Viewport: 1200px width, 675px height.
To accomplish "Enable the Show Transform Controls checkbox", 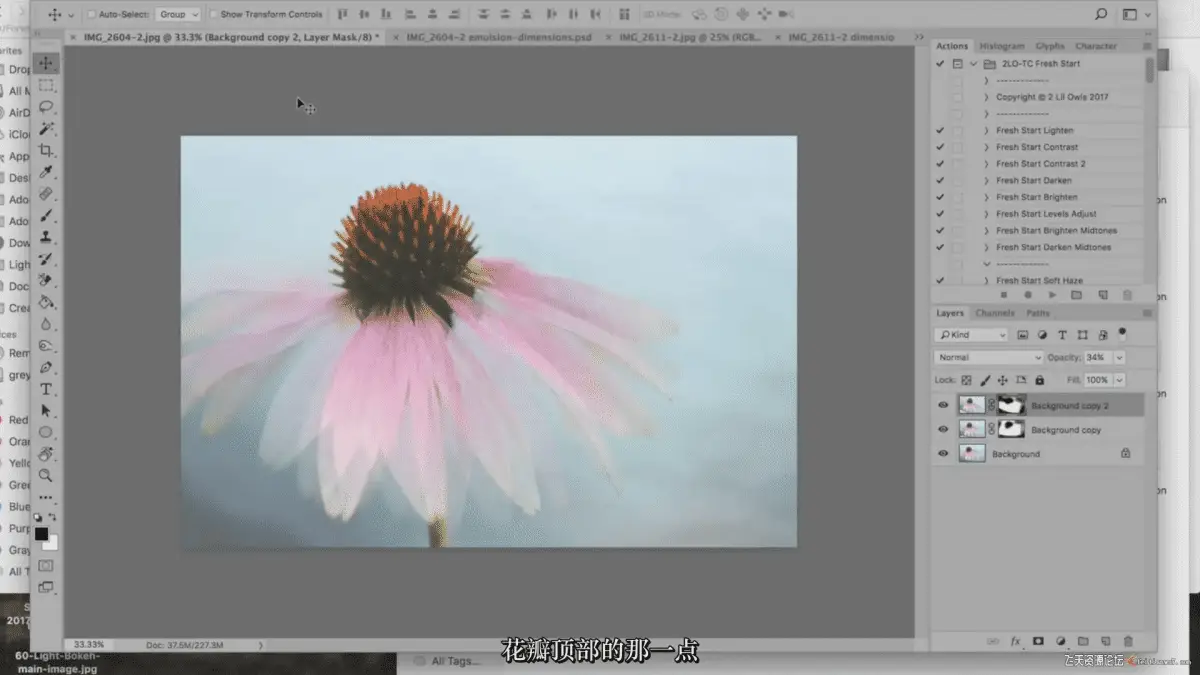I will pos(214,14).
